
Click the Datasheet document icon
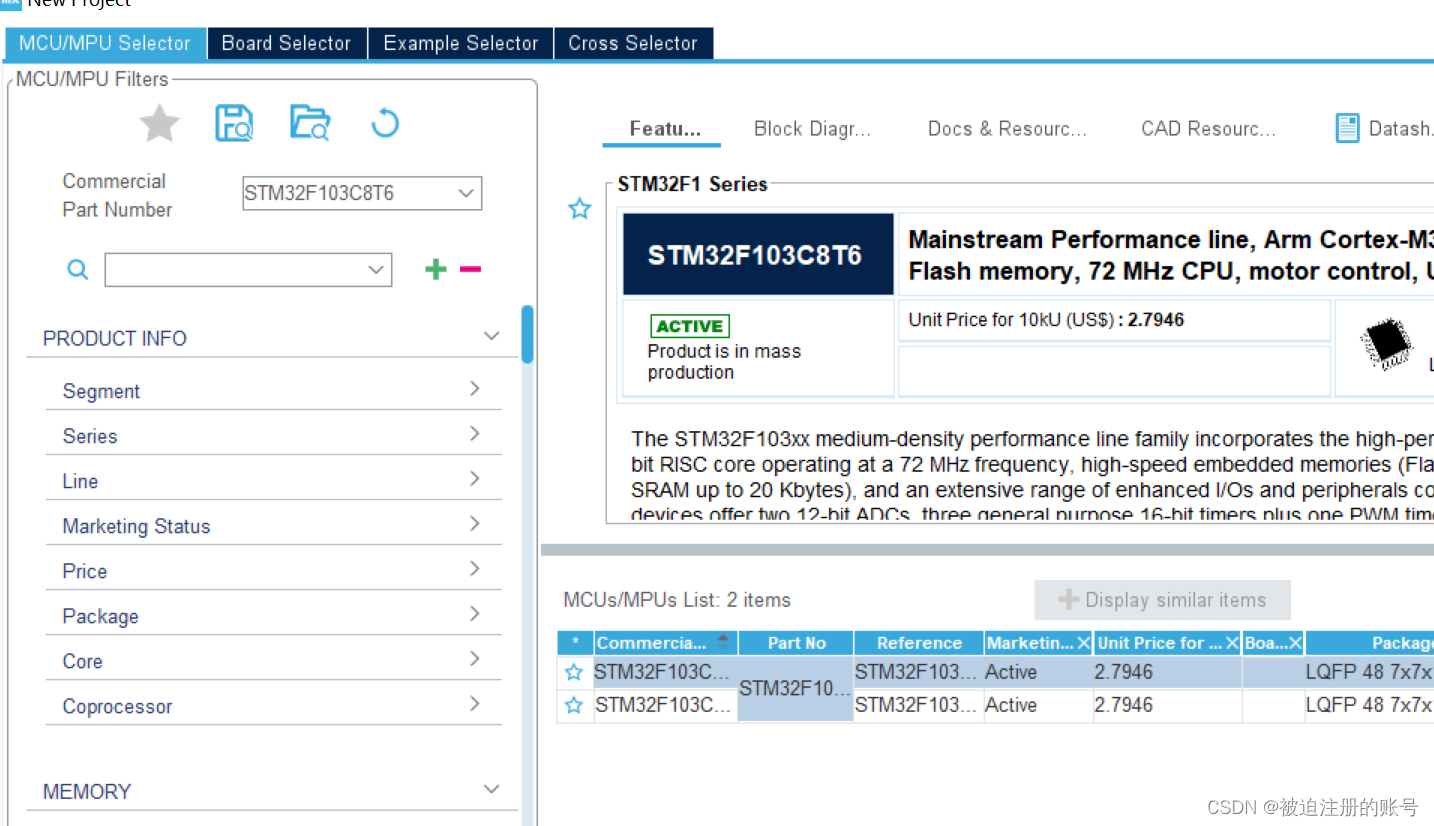(x=1348, y=128)
